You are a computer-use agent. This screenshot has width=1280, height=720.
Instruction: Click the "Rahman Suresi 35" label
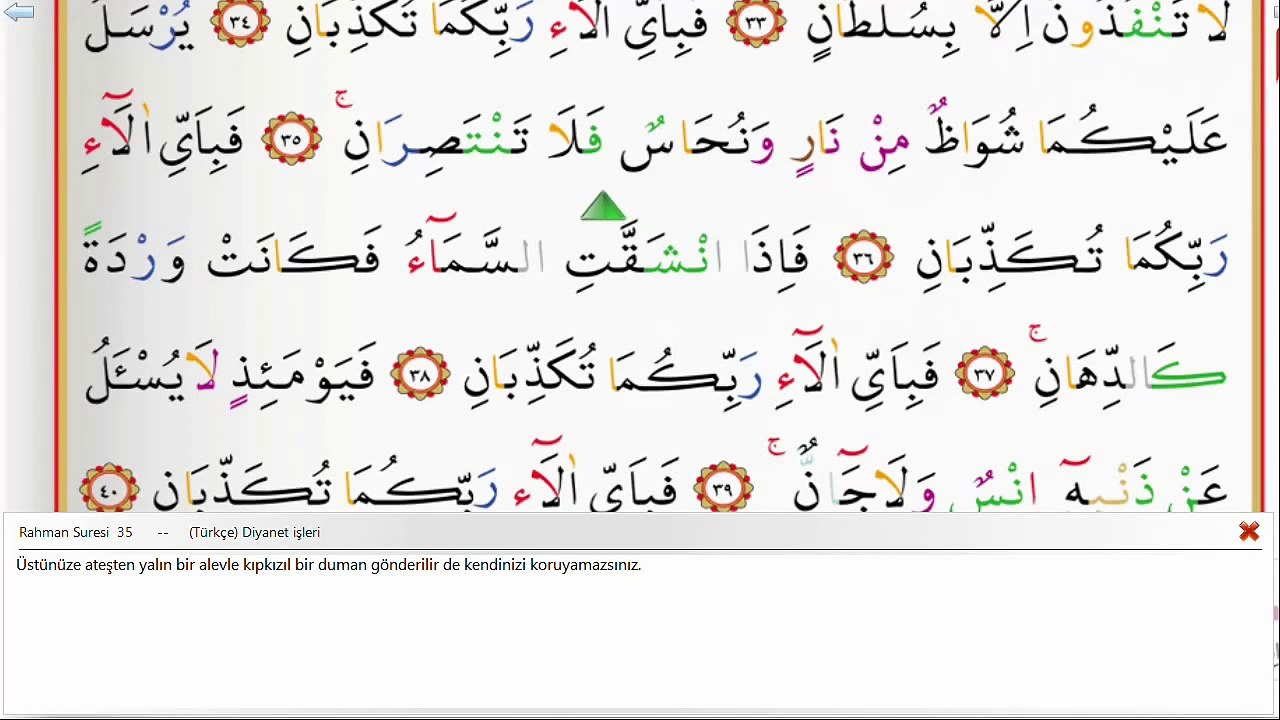click(76, 532)
